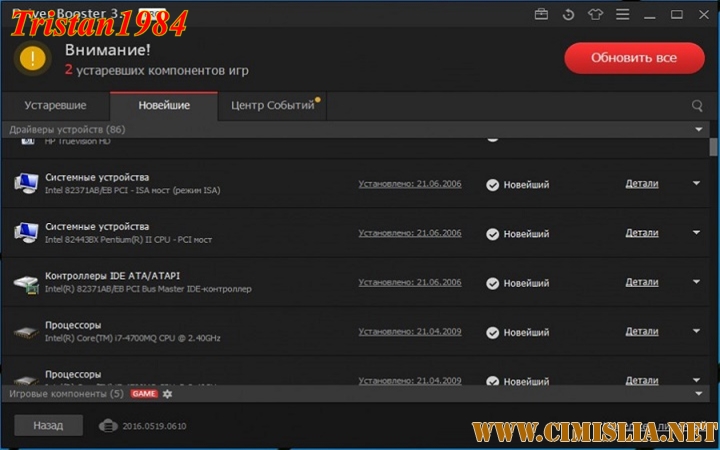Open the toolbox briefcase icon
The image size is (720, 450).
(541, 14)
